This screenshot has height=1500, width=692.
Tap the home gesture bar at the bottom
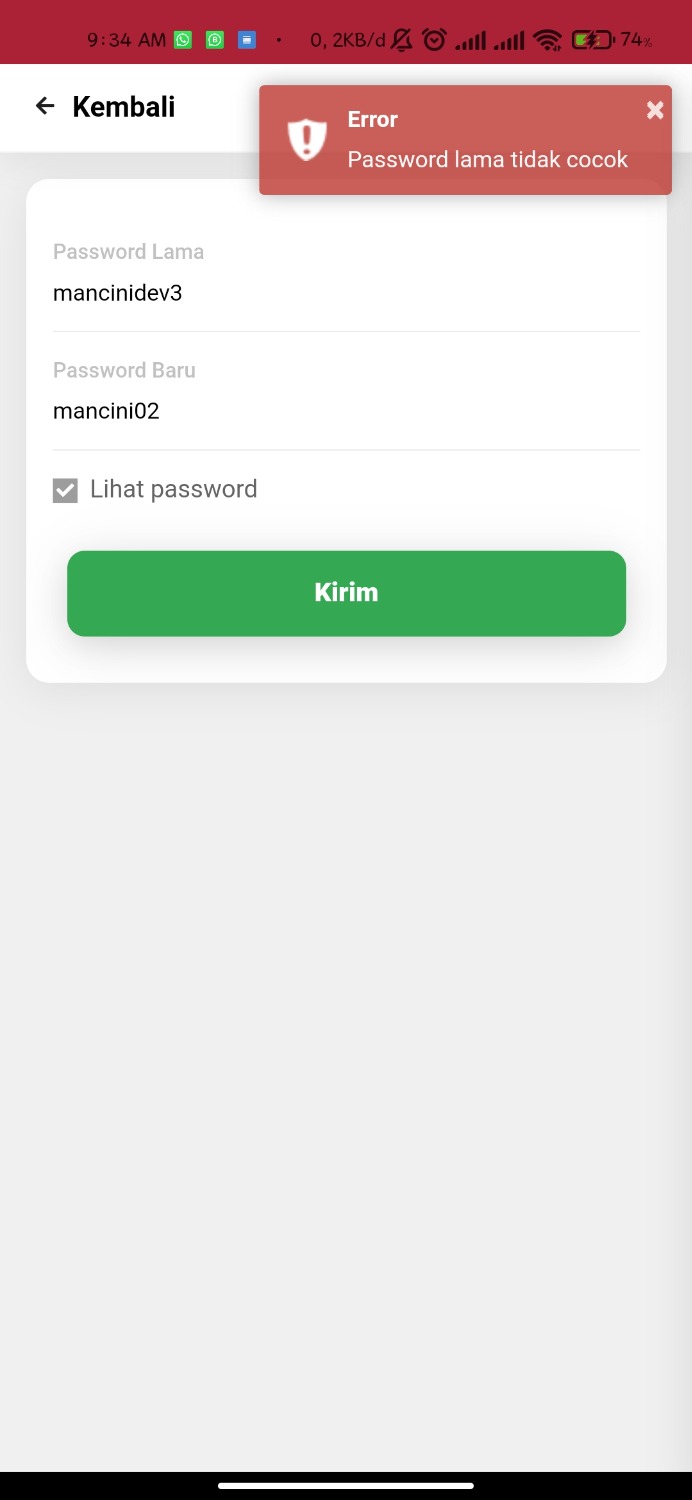[x=346, y=1486]
